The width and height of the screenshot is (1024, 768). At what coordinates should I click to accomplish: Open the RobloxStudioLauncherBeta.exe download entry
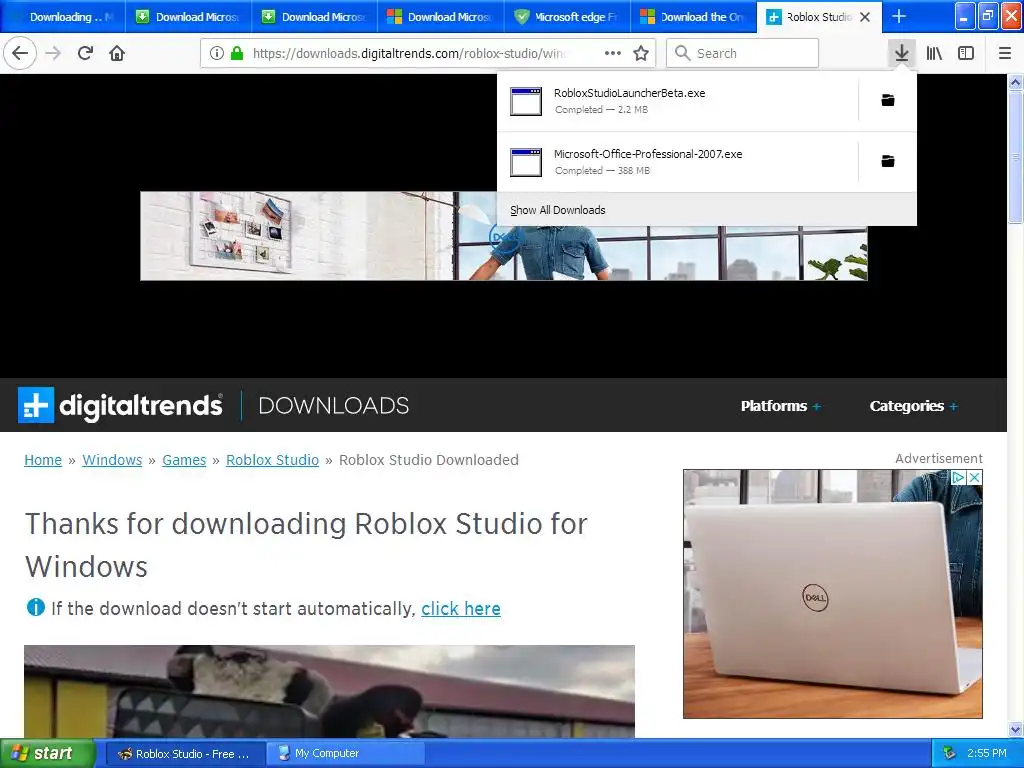(x=677, y=101)
